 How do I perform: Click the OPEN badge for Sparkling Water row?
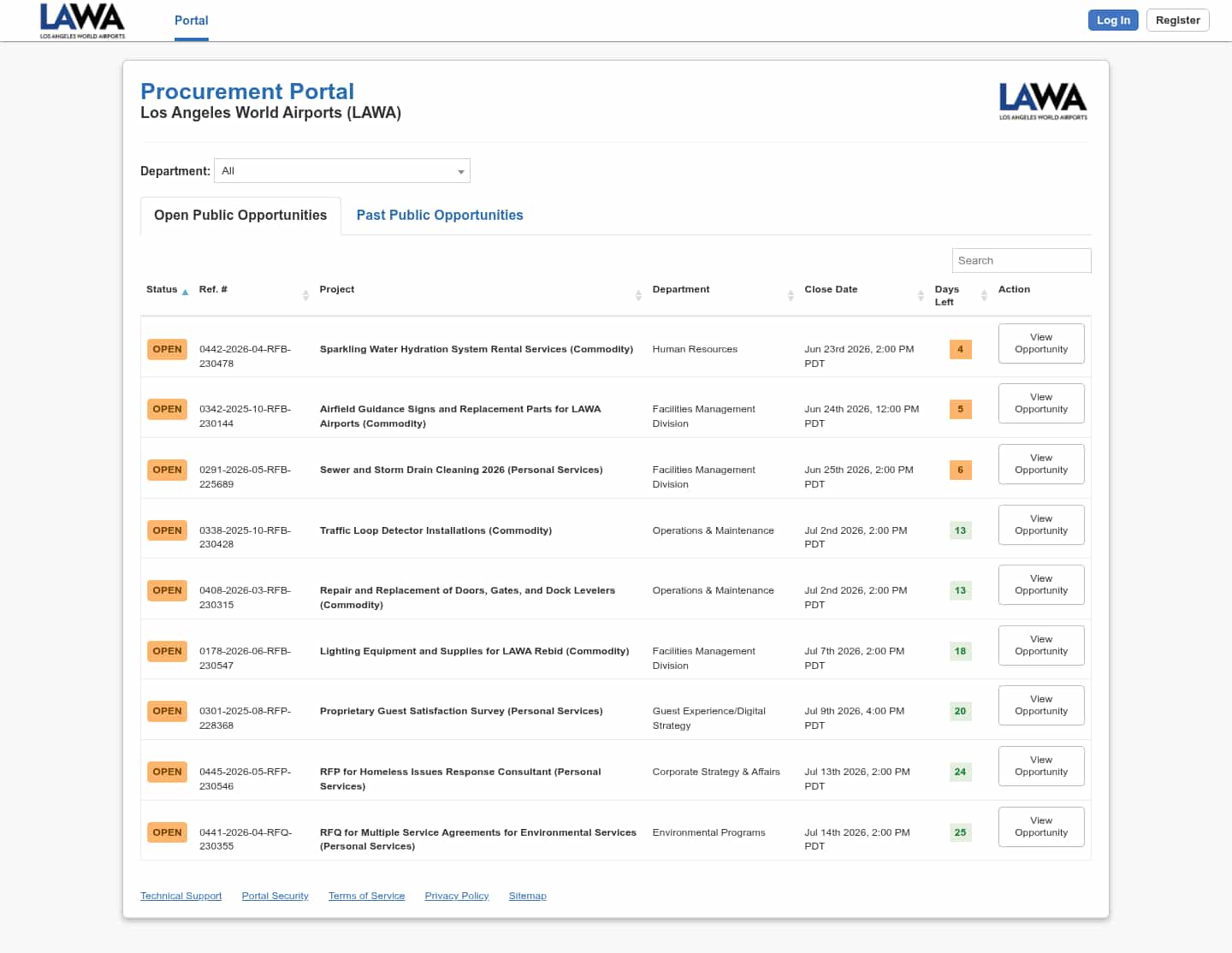(x=167, y=349)
